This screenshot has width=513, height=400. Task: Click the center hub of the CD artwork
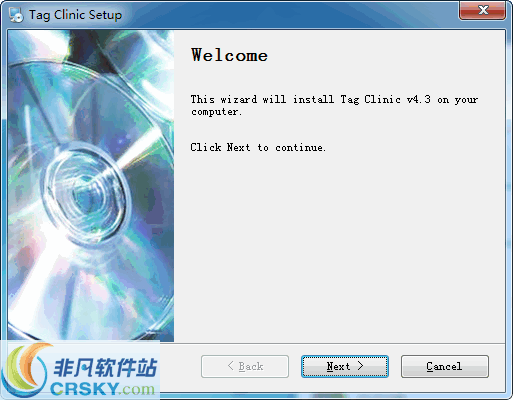[x=83, y=192]
